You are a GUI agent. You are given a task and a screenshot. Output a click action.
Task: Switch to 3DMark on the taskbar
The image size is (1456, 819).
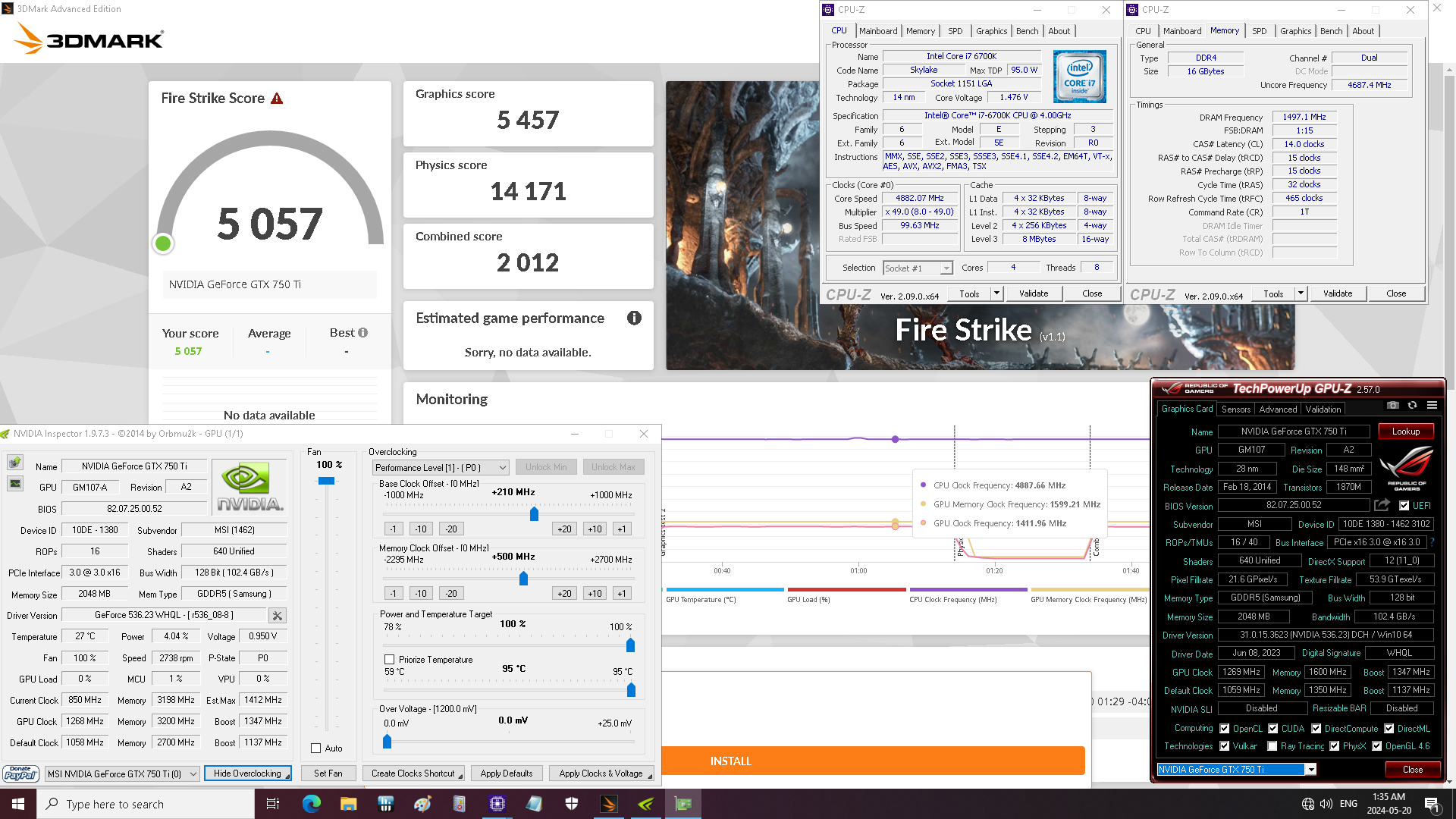coord(609,804)
